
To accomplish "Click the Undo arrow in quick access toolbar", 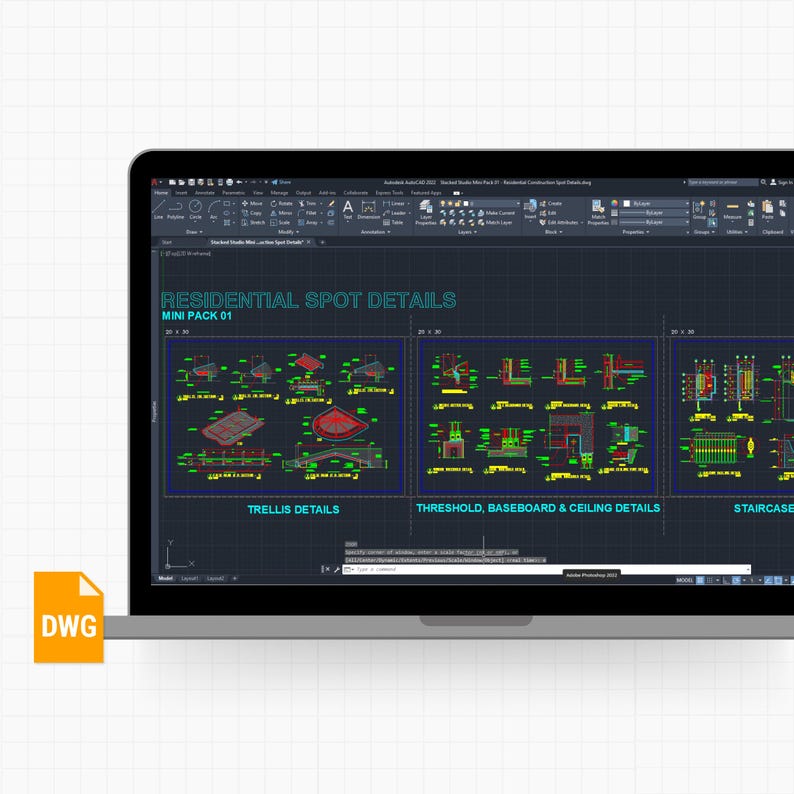I will coord(239,182).
